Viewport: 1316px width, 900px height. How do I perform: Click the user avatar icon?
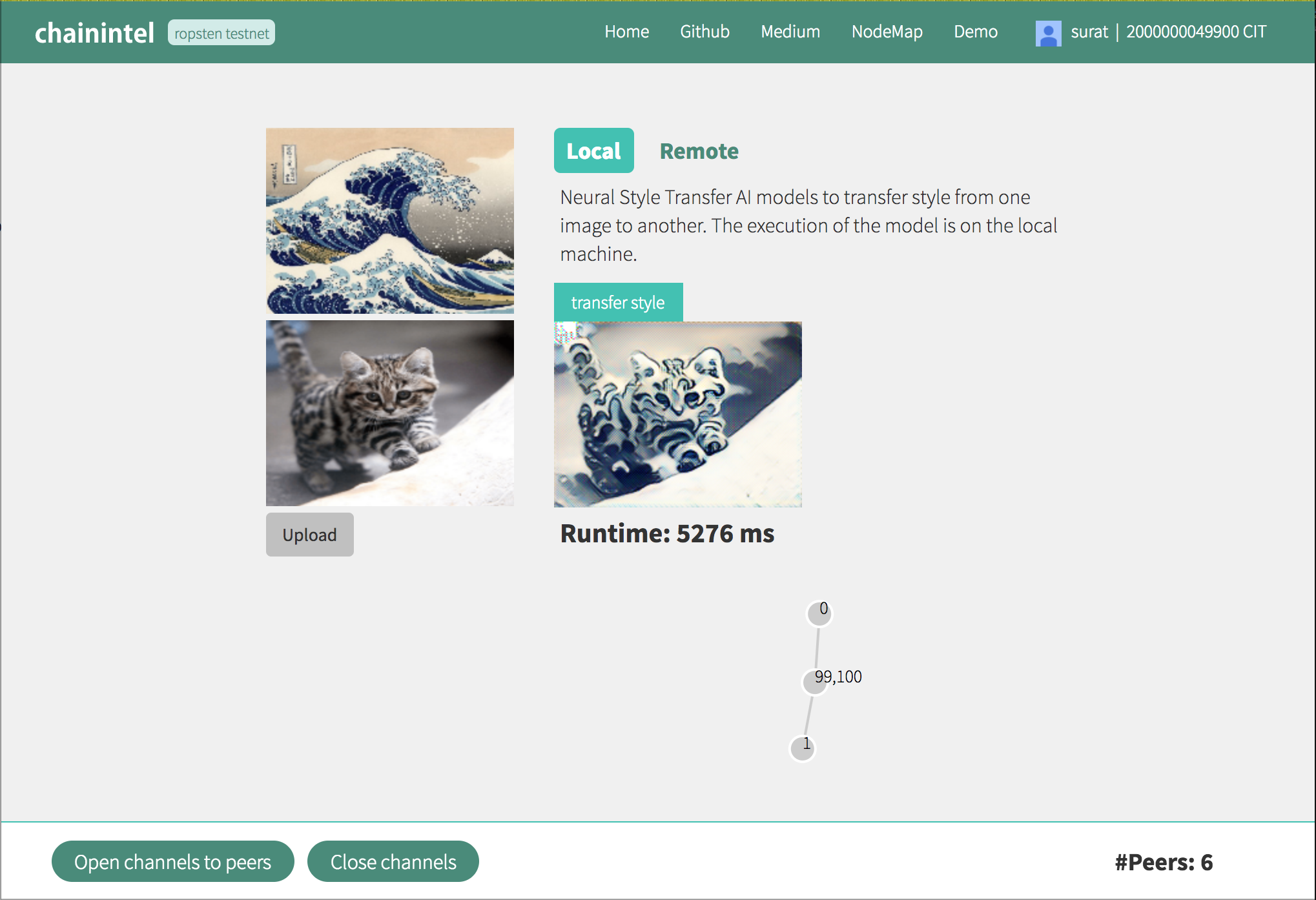pyautogui.click(x=1047, y=32)
